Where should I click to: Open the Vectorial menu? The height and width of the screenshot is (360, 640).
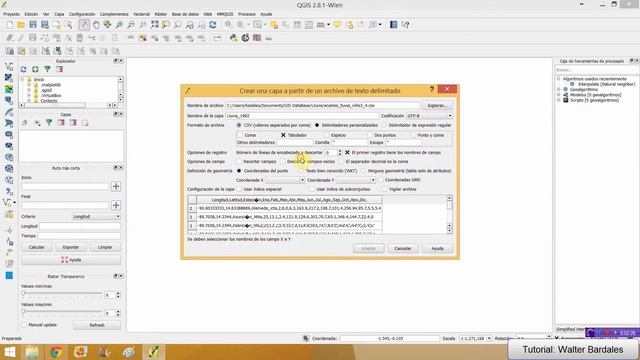[141, 14]
